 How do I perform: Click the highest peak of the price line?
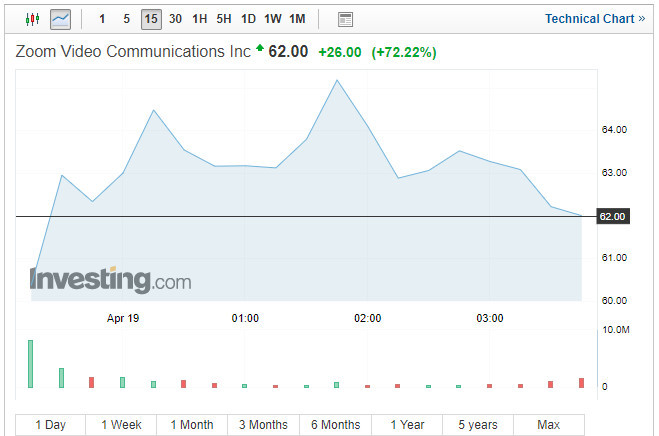pos(337,80)
